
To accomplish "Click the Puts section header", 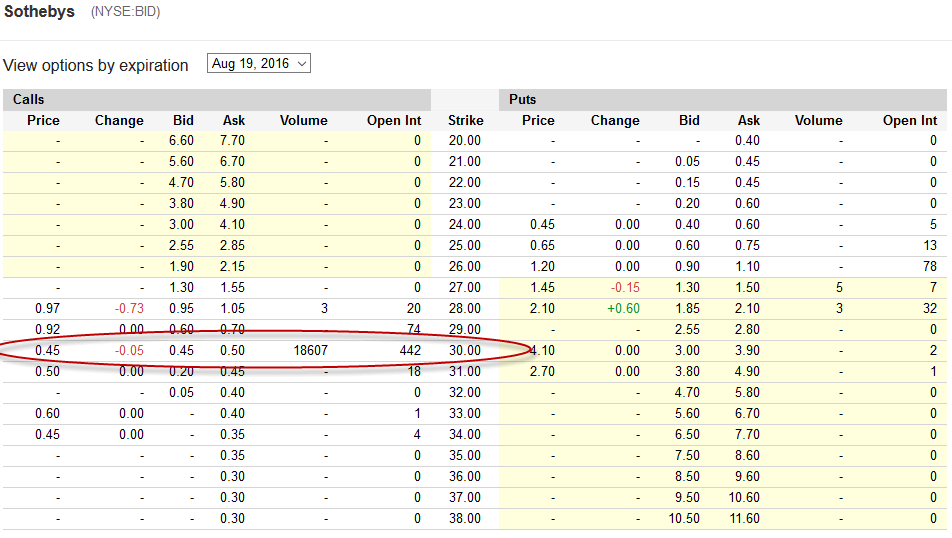I will pyautogui.click(x=522, y=100).
